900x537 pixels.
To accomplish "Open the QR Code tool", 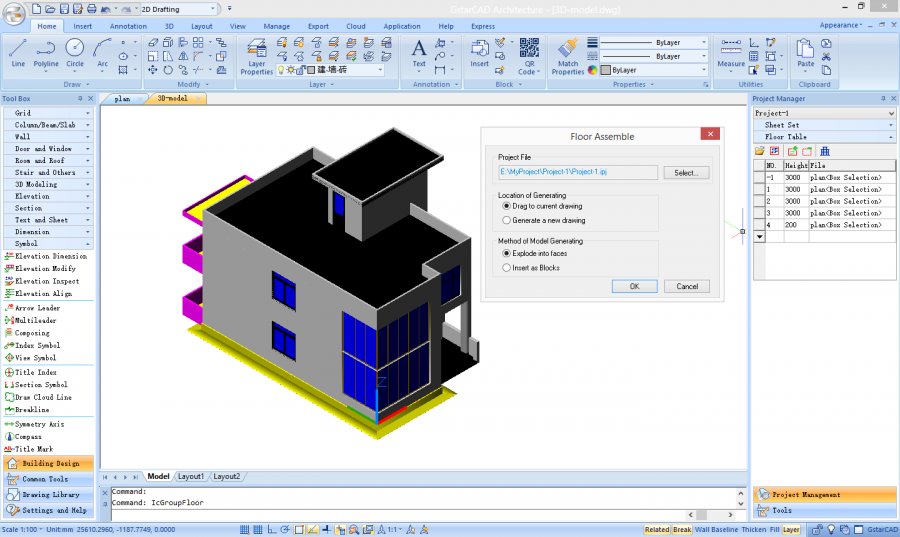I will 529,56.
